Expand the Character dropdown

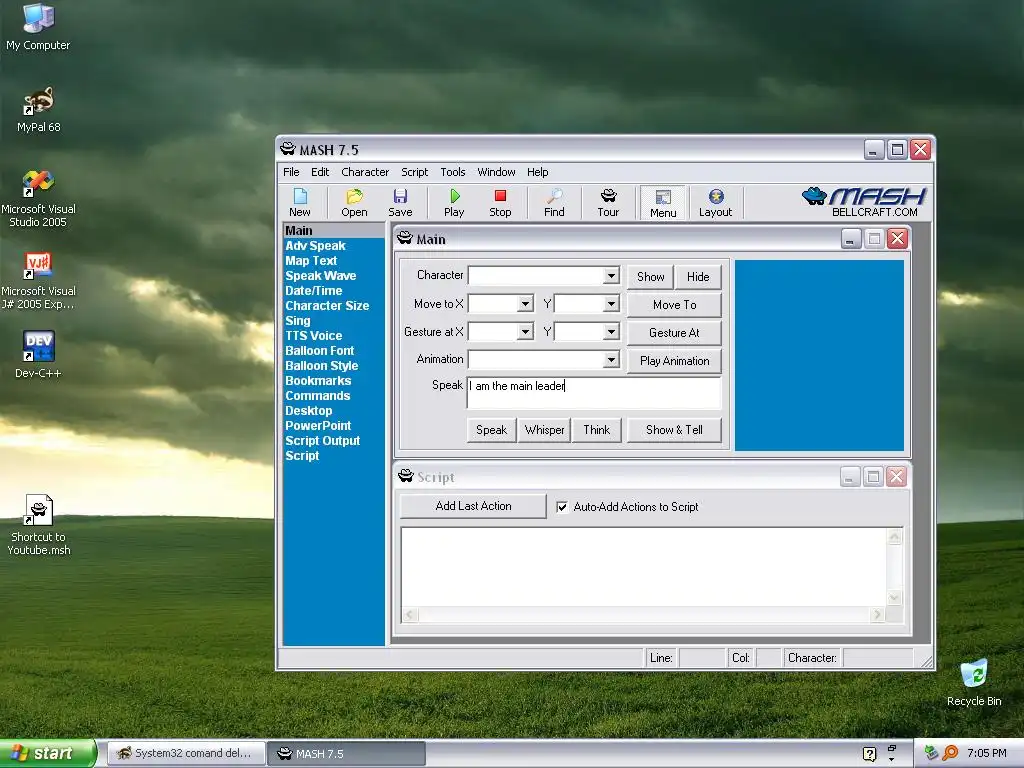point(611,276)
